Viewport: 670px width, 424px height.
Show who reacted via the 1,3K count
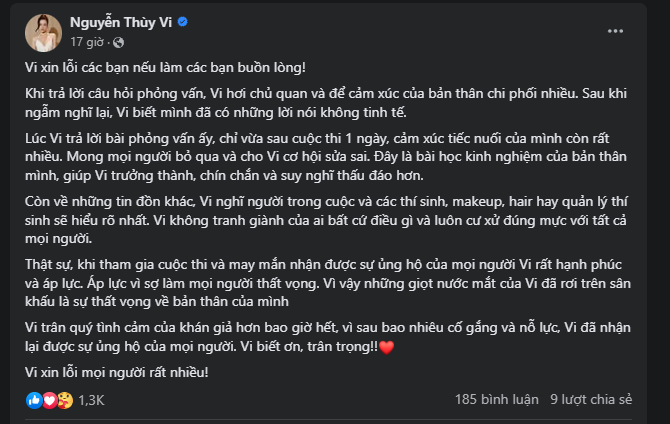(92, 400)
